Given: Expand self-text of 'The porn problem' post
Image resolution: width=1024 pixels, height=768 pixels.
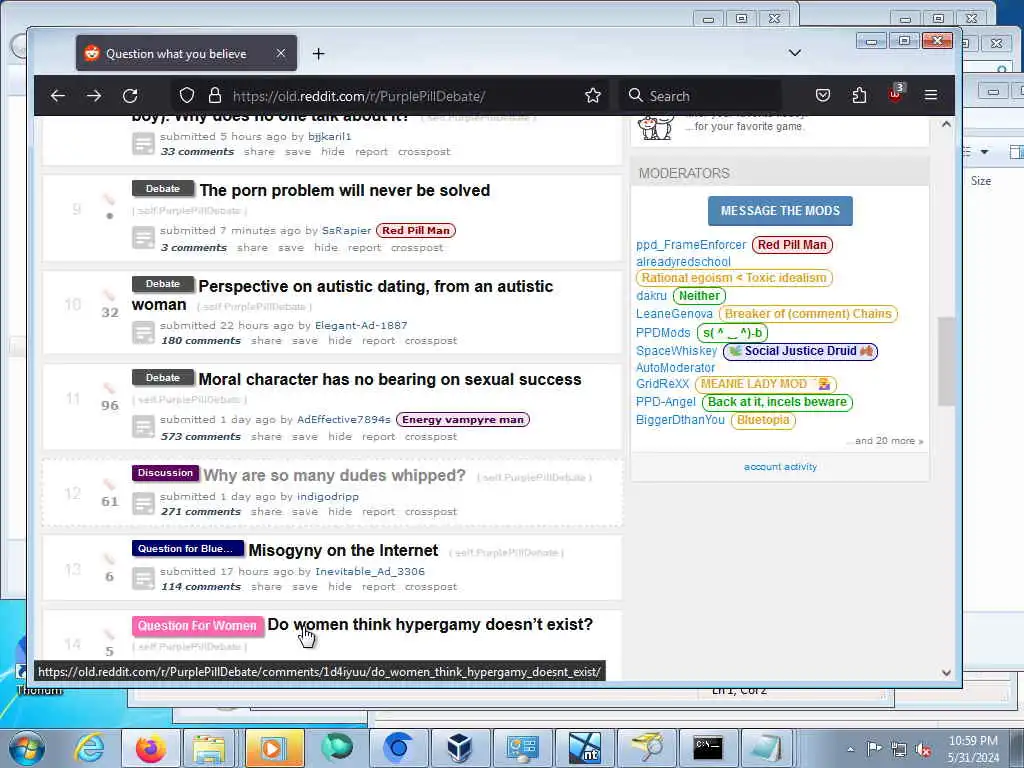Looking at the screenshot, I should pyautogui.click(x=144, y=238).
